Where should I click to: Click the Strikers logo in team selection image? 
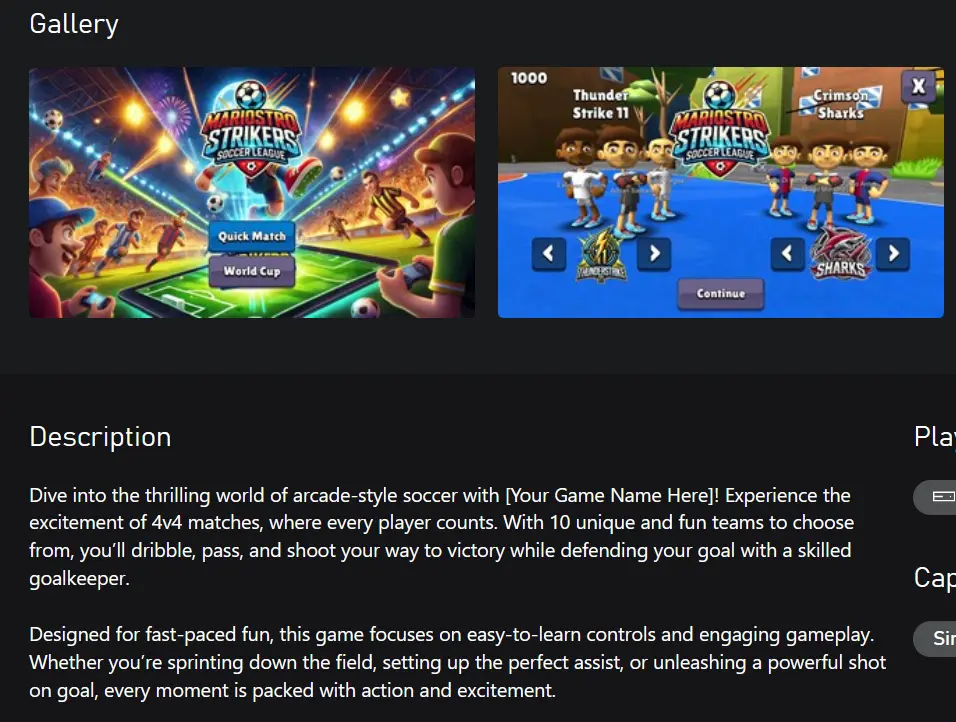tap(720, 129)
